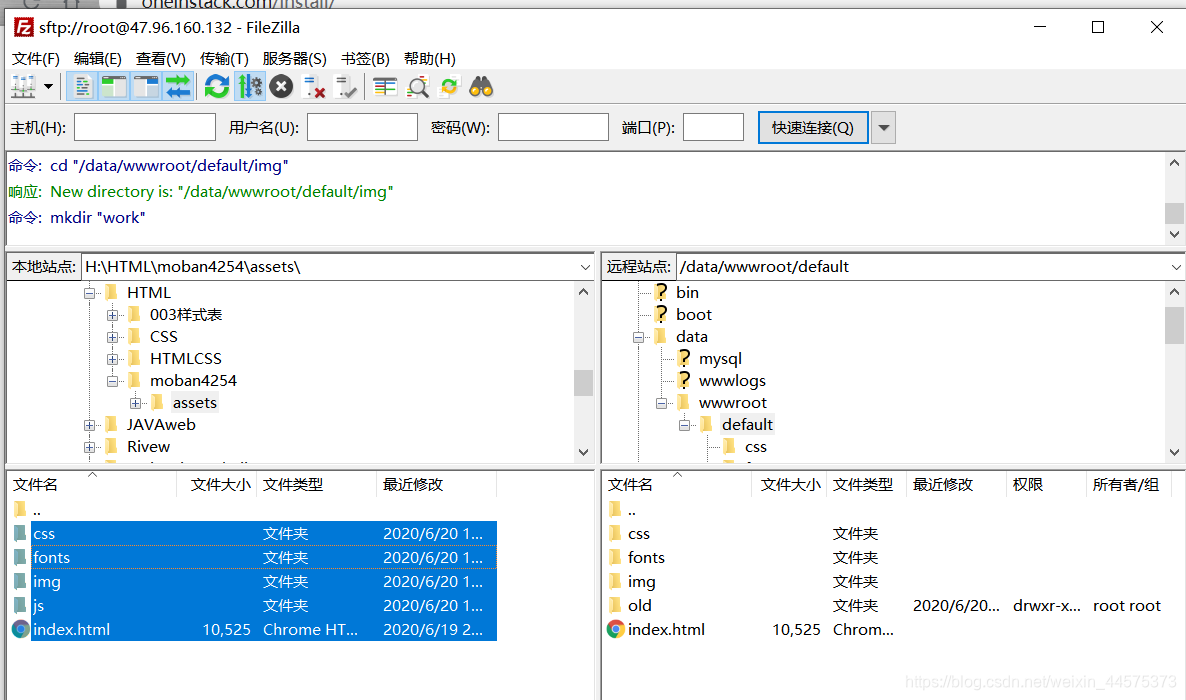Select remote index.html Chrome file icon
The height and width of the screenshot is (700, 1186).
[x=616, y=630]
